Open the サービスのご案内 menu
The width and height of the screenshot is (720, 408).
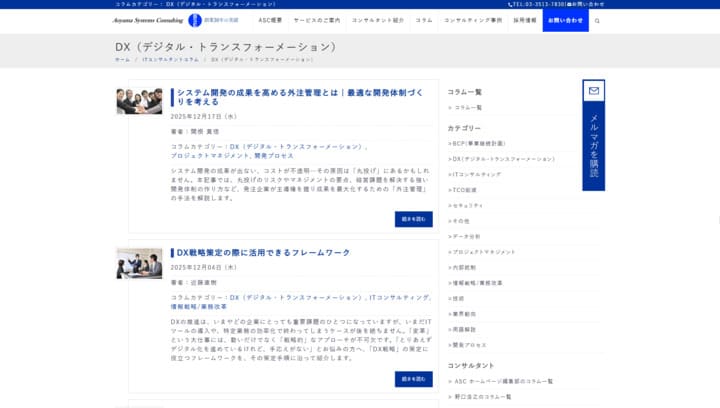(x=317, y=20)
